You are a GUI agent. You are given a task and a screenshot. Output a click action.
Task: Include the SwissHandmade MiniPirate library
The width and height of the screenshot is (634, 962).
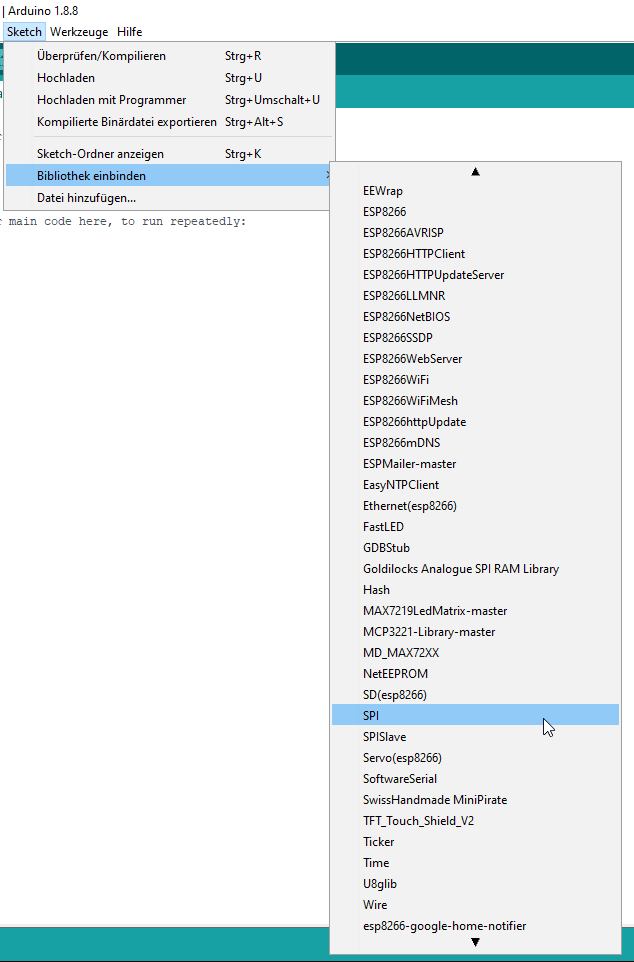(475, 799)
